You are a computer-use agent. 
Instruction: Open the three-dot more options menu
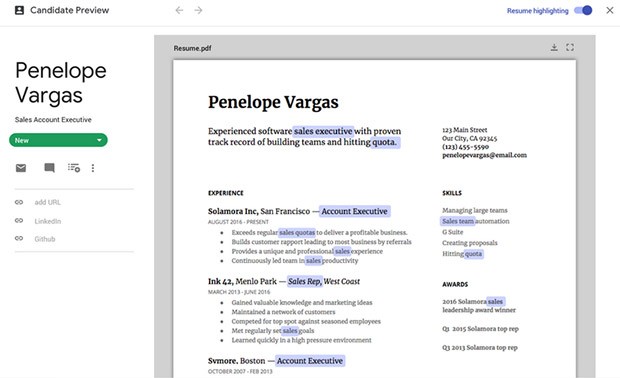93,168
